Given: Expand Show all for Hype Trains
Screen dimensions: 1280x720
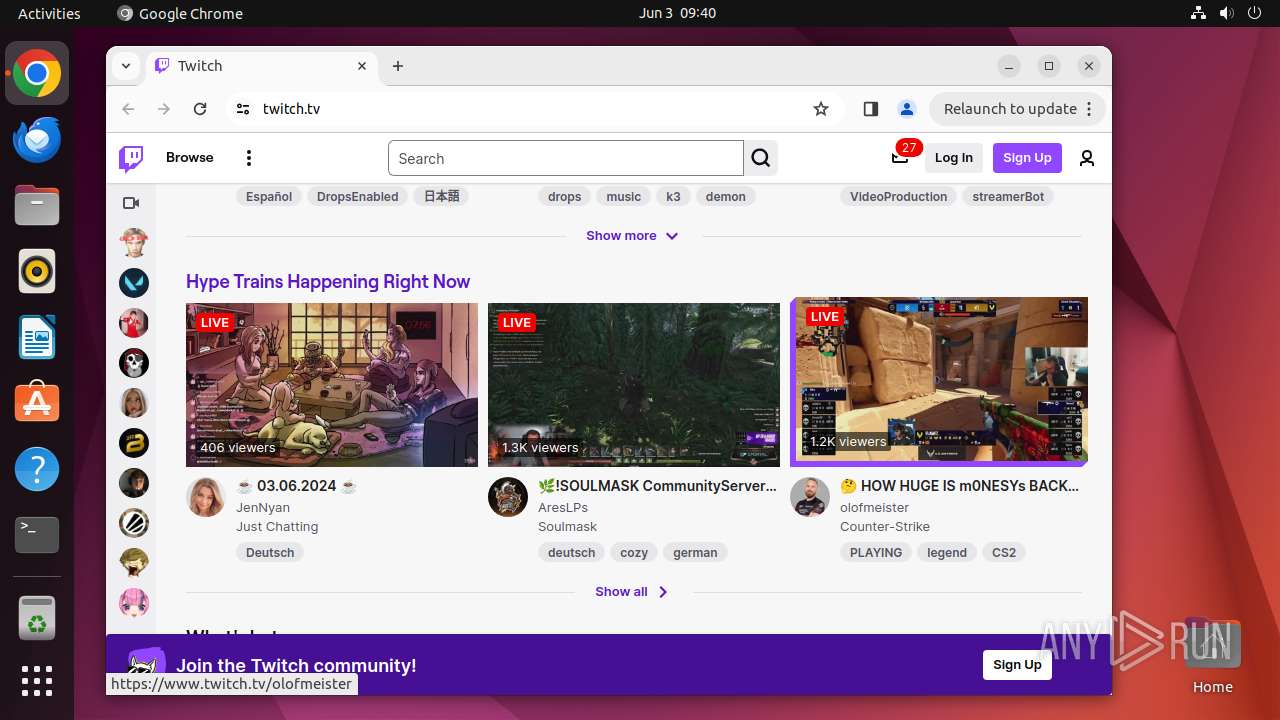Looking at the screenshot, I should point(632,592).
